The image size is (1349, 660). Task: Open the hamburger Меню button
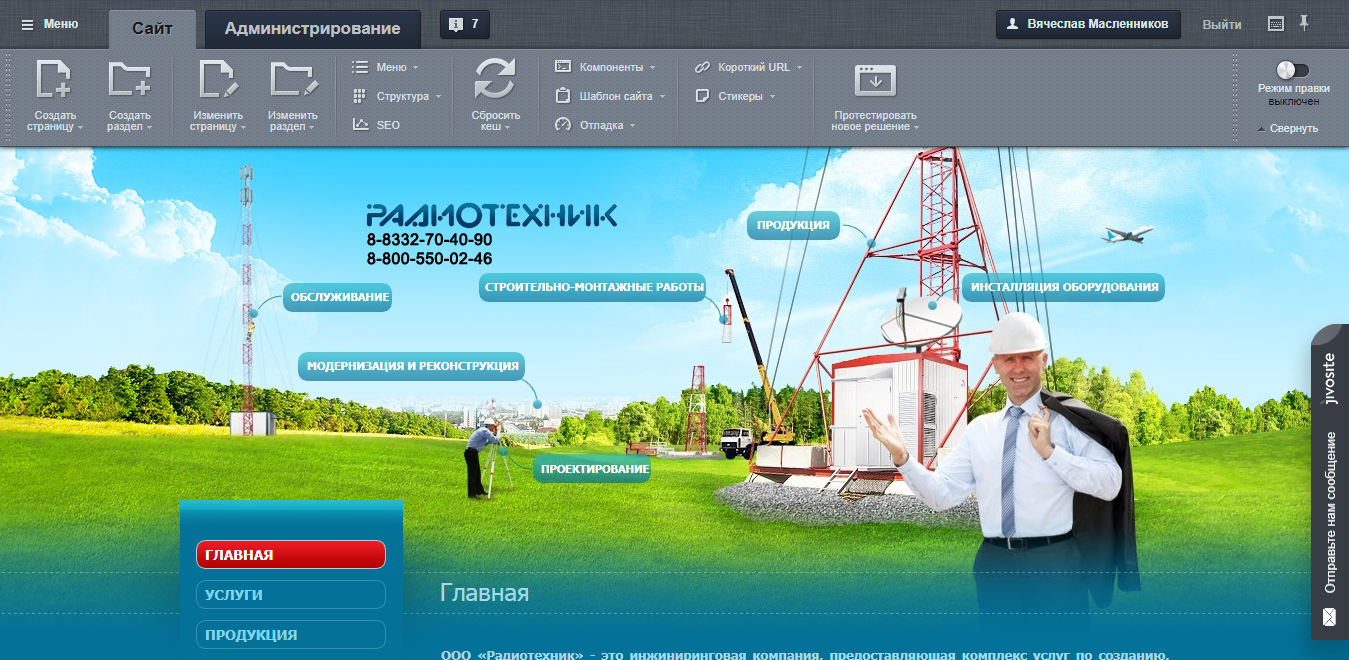[50, 24]
